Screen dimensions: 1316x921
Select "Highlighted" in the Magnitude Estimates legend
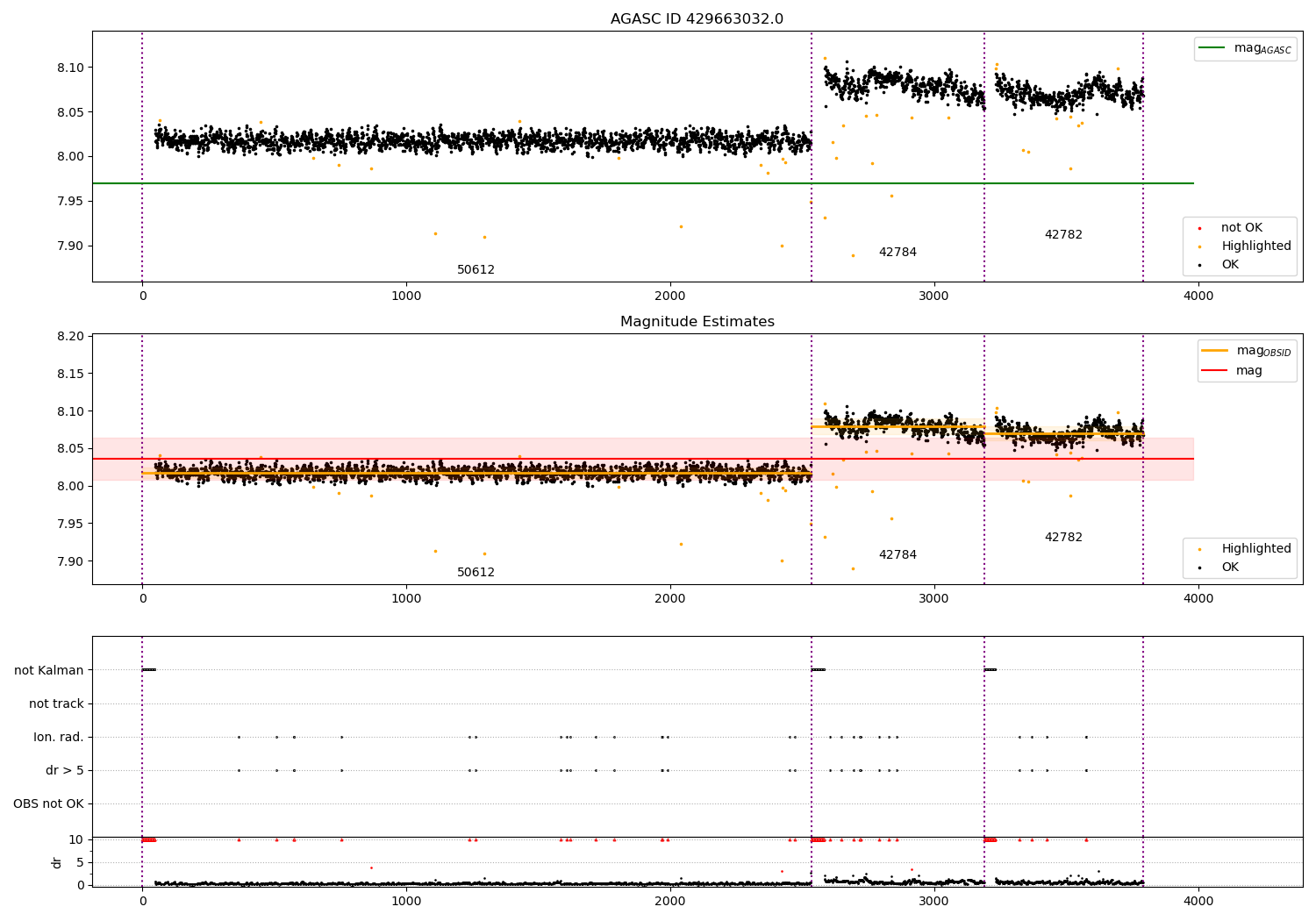1256,549
